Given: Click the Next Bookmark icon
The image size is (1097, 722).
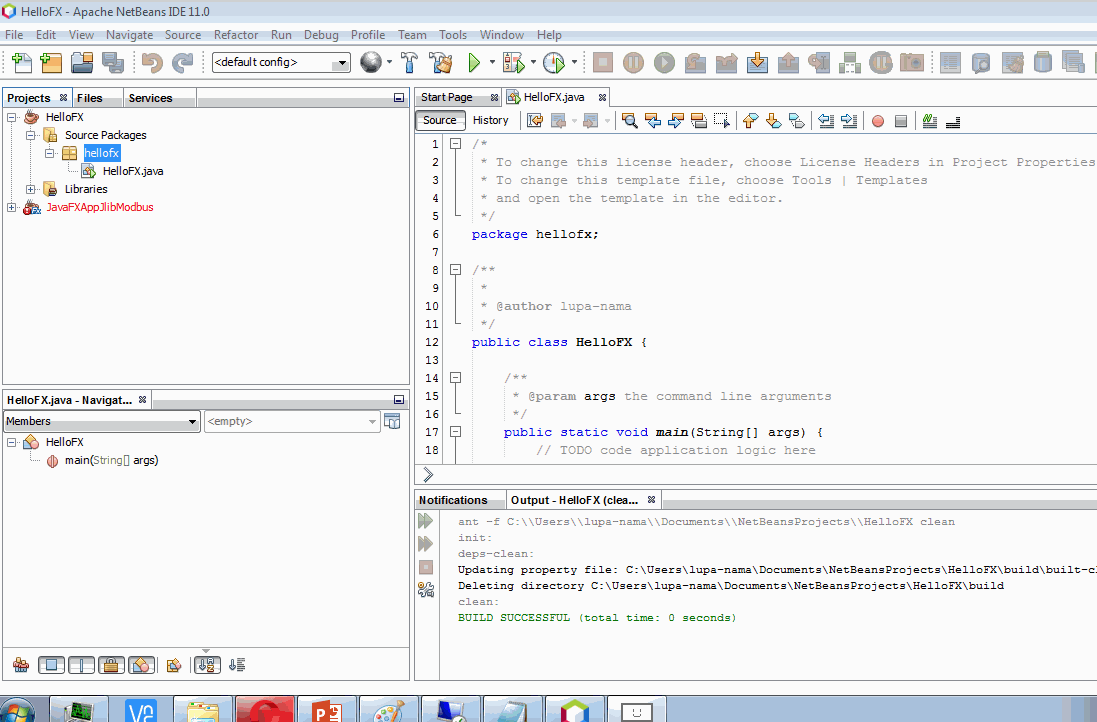Looking at the screenshot, I should pos(773,121).
